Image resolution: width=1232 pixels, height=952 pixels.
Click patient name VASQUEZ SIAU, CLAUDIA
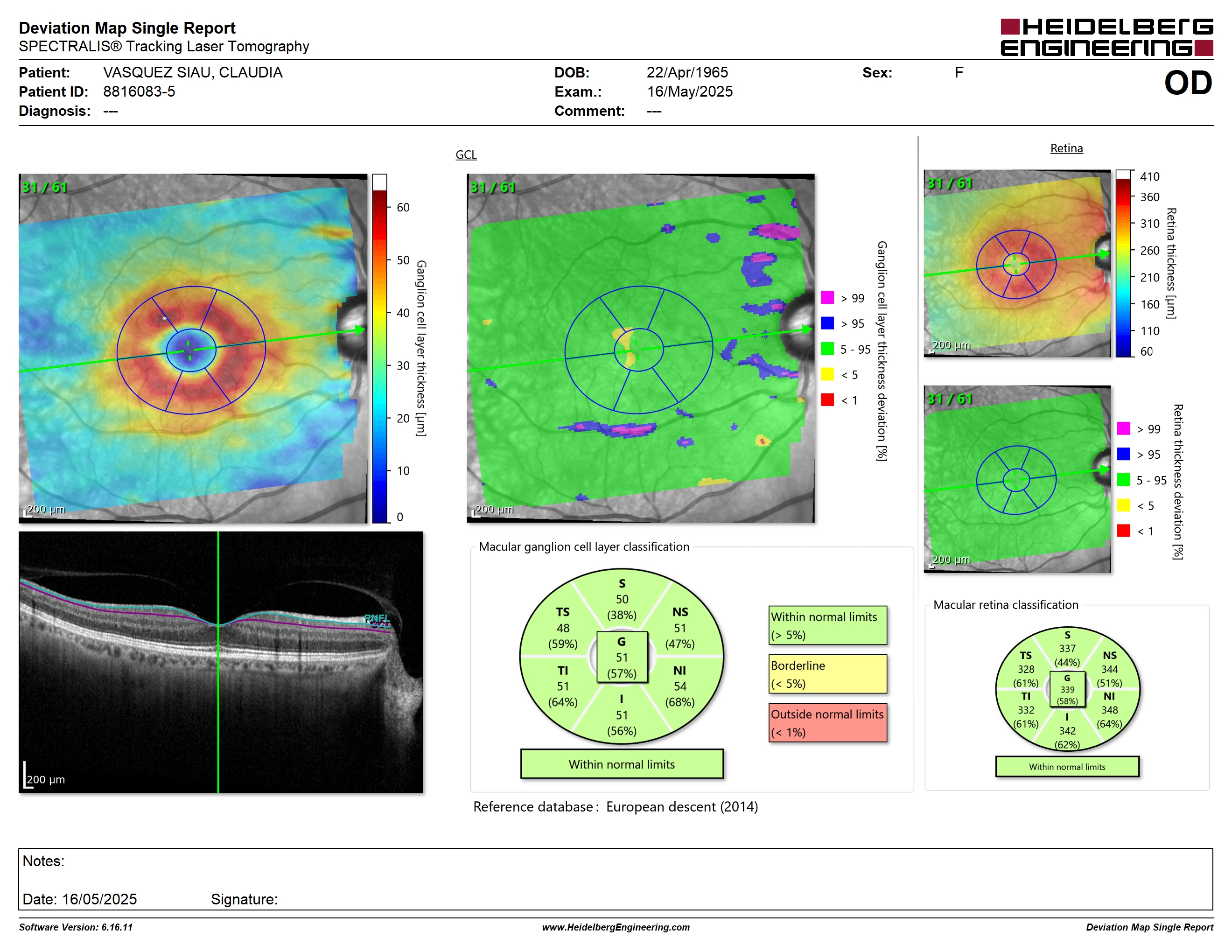click(192, 73)
